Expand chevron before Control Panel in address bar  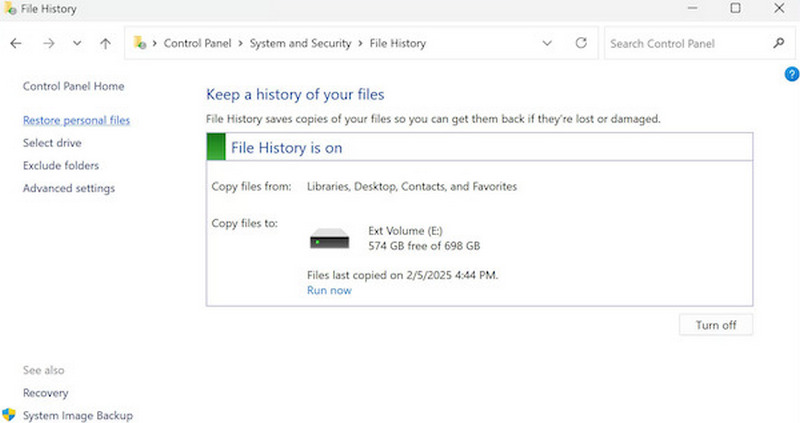pos(155,44)
